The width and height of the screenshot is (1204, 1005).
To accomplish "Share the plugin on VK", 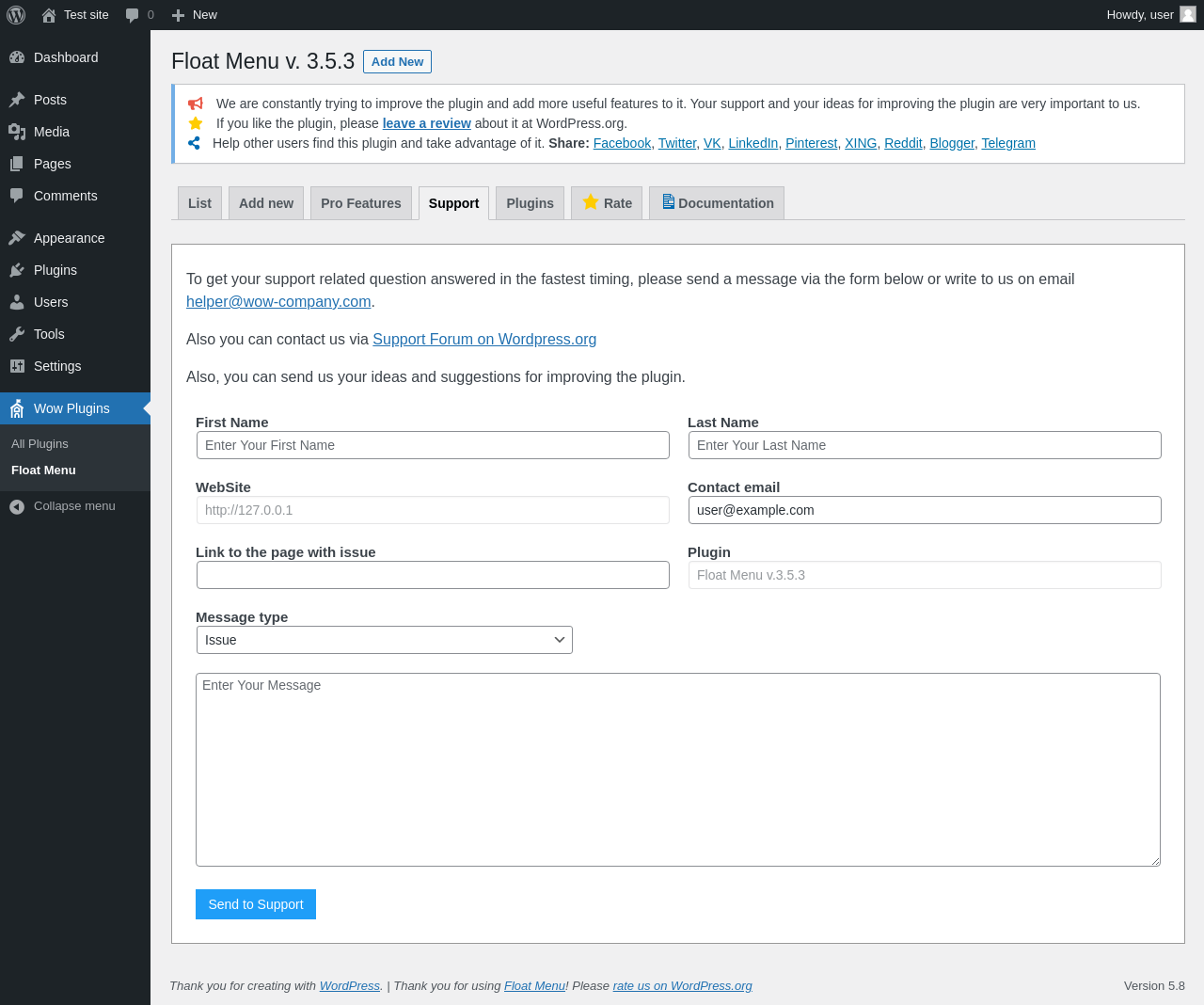I will [x=712, y=143].
